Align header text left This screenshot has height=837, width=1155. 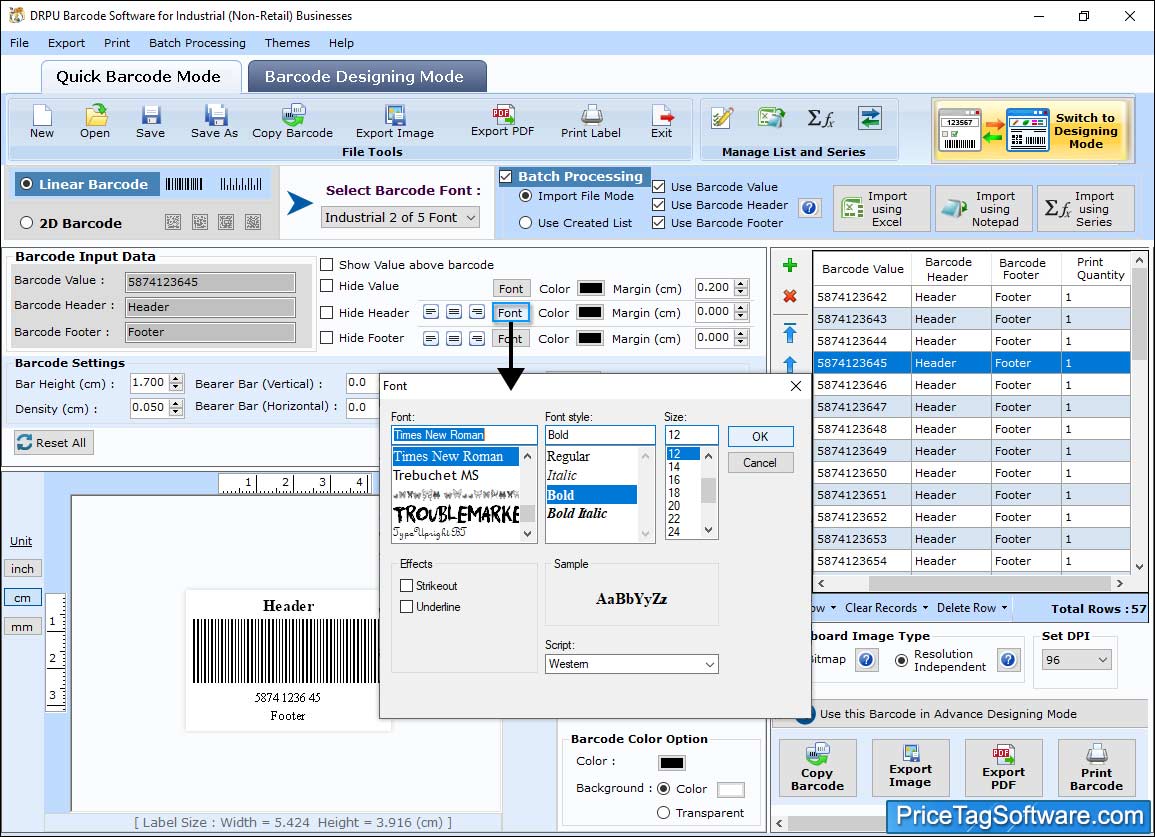click(x=431, y=312)
